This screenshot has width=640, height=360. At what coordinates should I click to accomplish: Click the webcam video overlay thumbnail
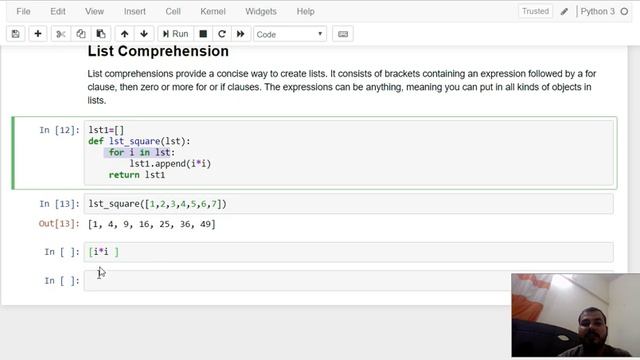click(x=576, y=316)
